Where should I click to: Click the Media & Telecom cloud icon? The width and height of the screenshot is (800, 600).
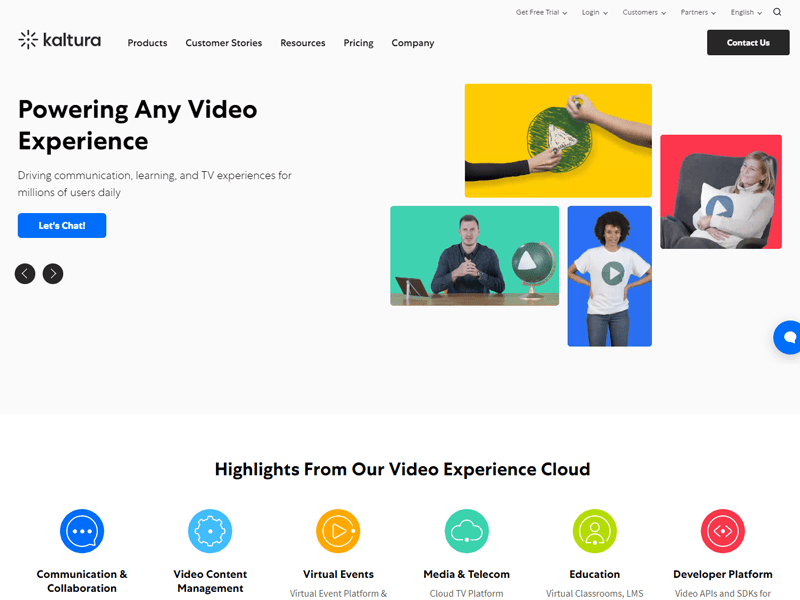[466, 531]
